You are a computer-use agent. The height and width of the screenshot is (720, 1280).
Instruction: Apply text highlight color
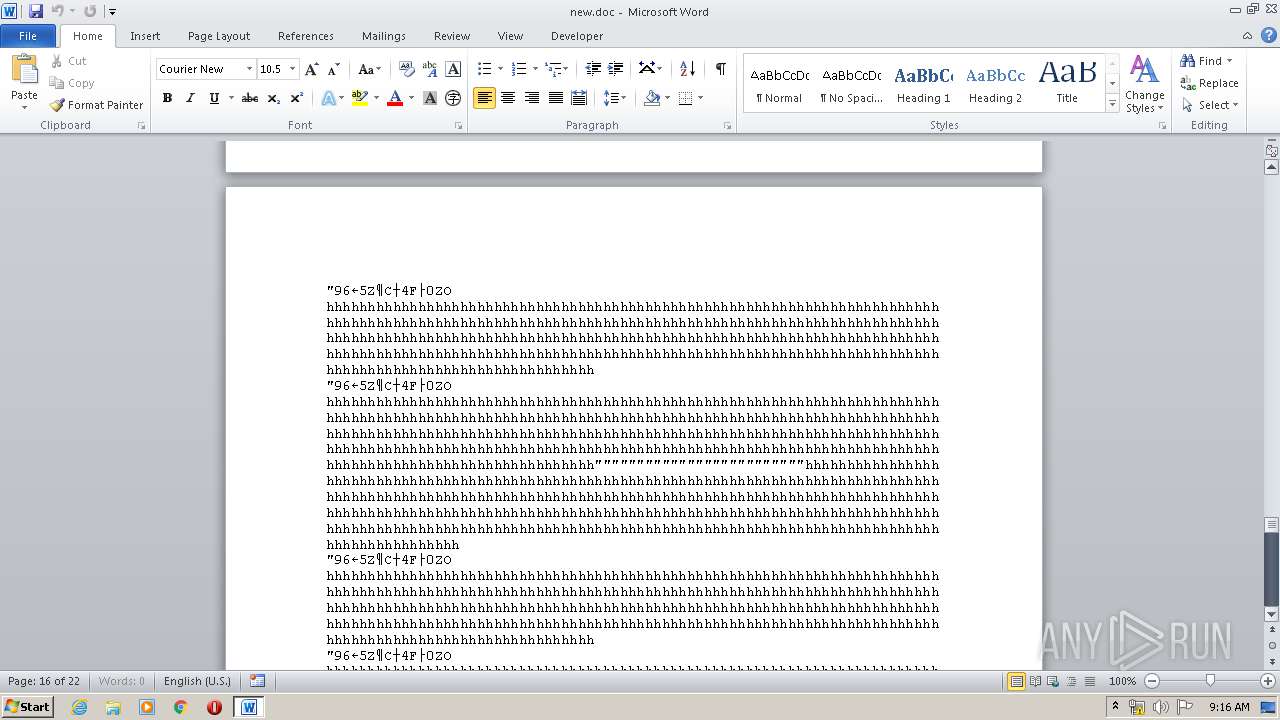coord(360,98)
